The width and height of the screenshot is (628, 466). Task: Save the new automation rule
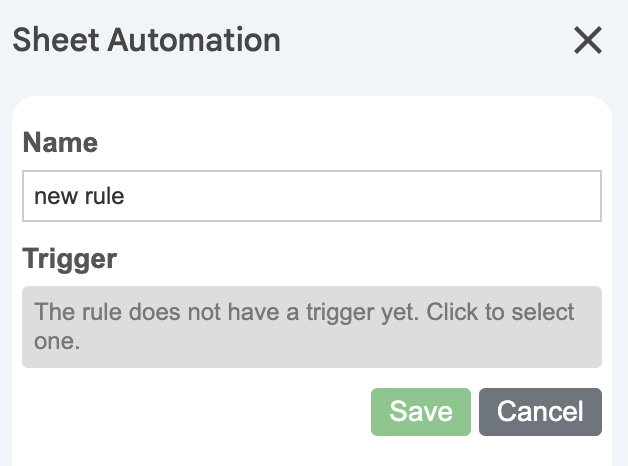click(x=421, y=412)
